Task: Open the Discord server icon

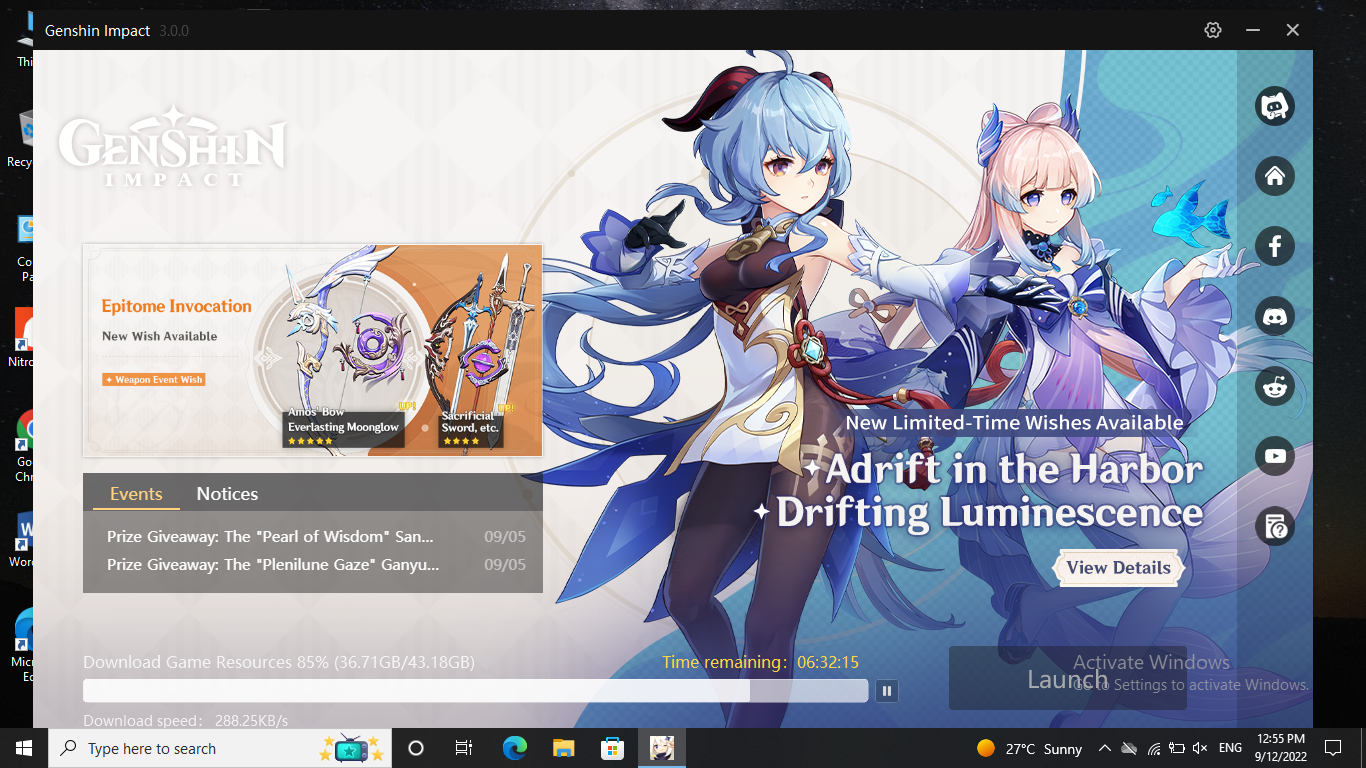Action: [1275, 316]
